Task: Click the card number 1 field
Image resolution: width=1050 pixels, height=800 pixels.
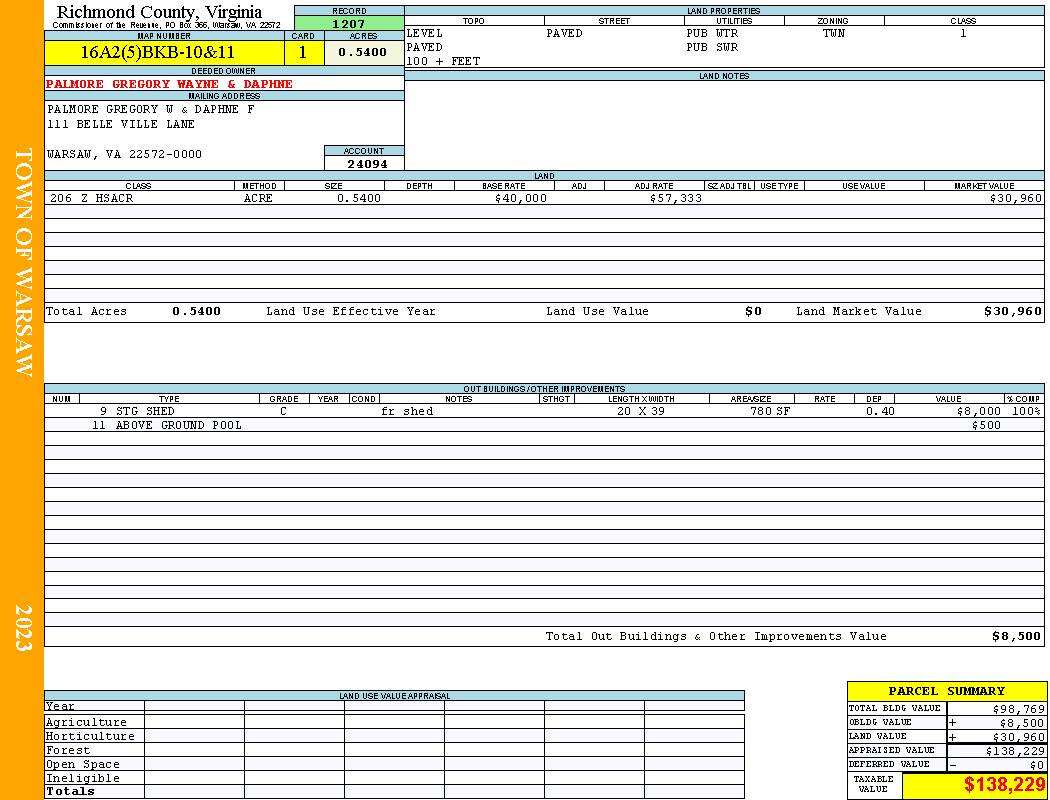Action: [303, 52]
